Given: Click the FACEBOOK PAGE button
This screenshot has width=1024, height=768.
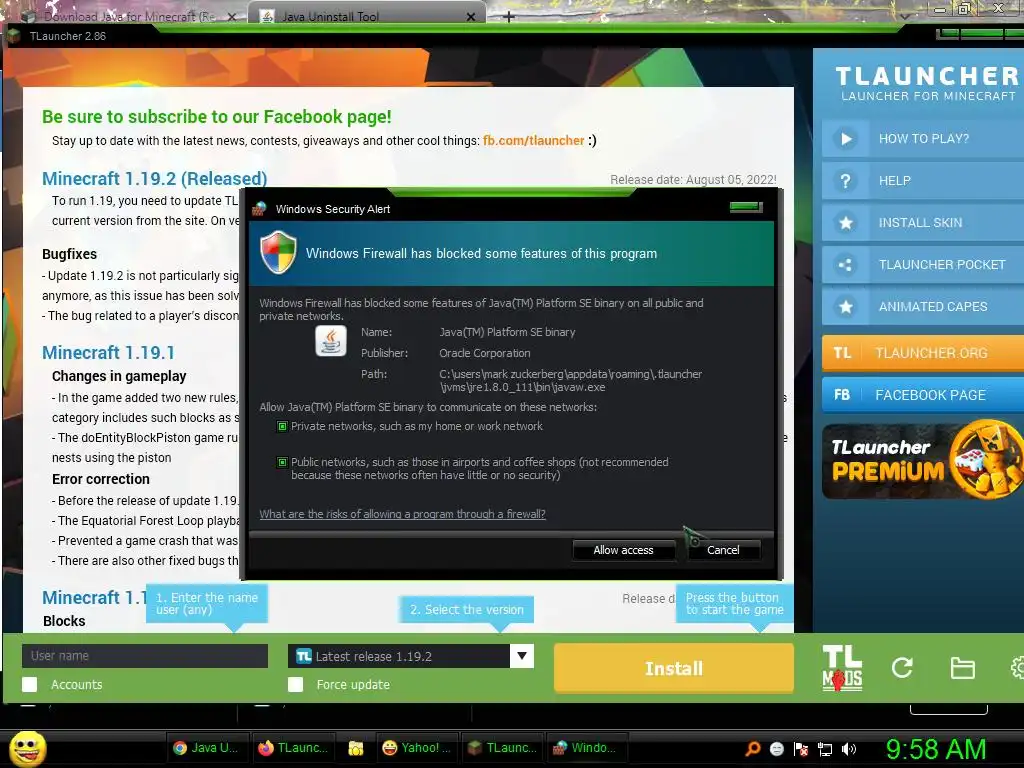Looking at the screenshot, I should click(x=923, y=394).
